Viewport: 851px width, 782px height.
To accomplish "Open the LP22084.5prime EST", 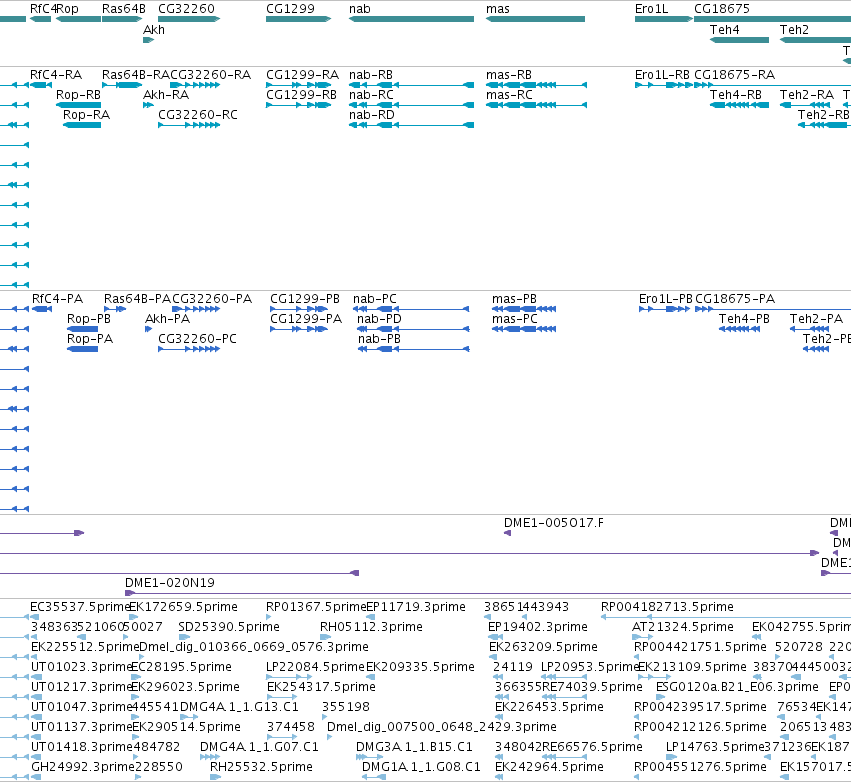I will coord(289,677).
